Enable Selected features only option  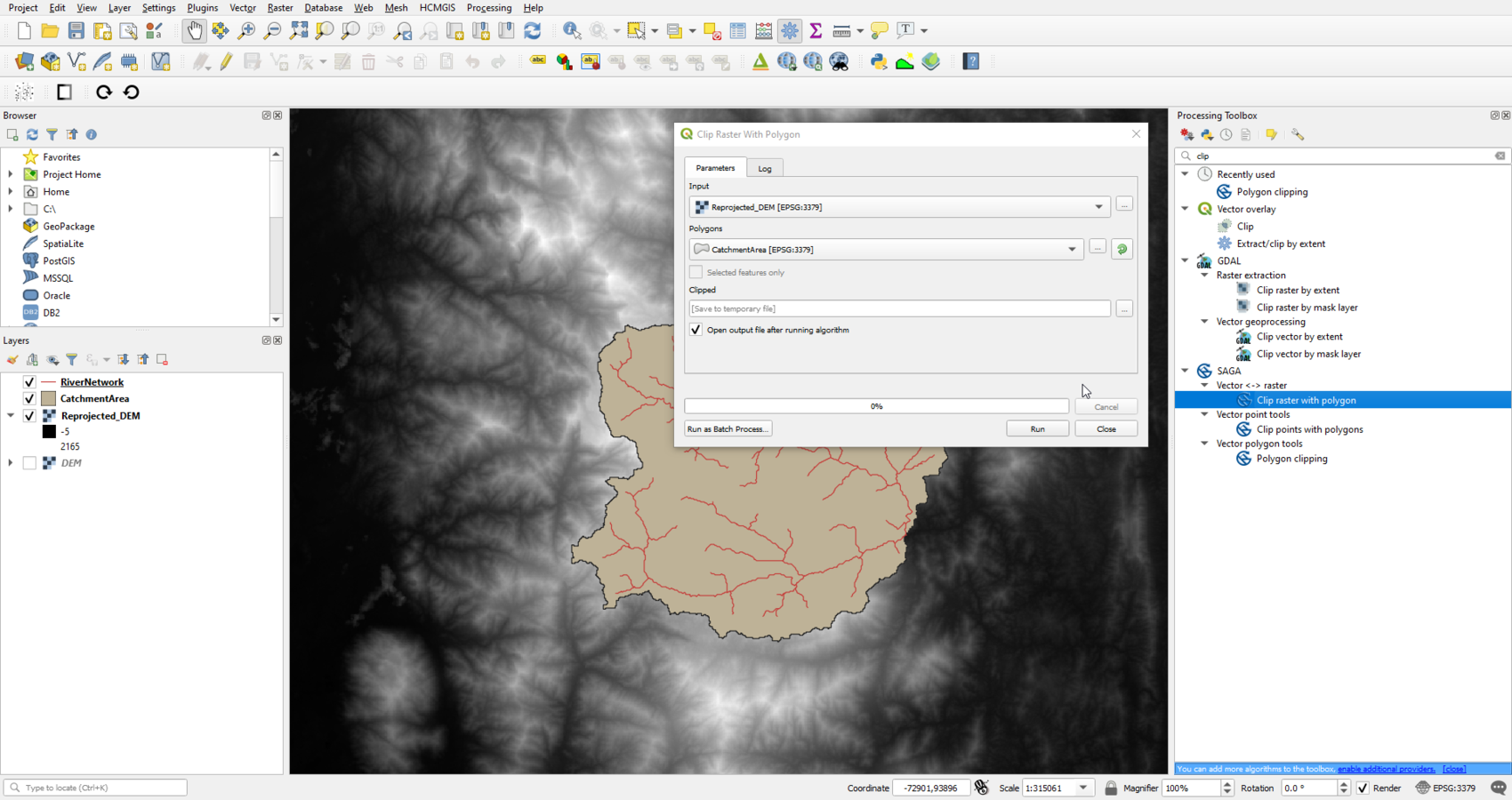696,272
